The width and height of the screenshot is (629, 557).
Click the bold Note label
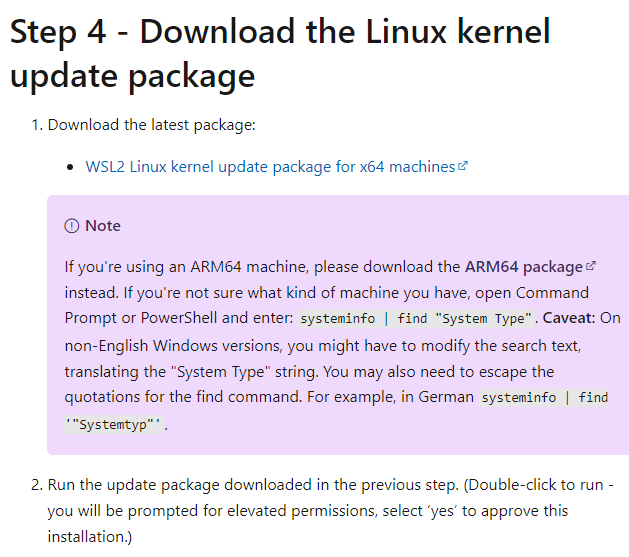[103, 226]
